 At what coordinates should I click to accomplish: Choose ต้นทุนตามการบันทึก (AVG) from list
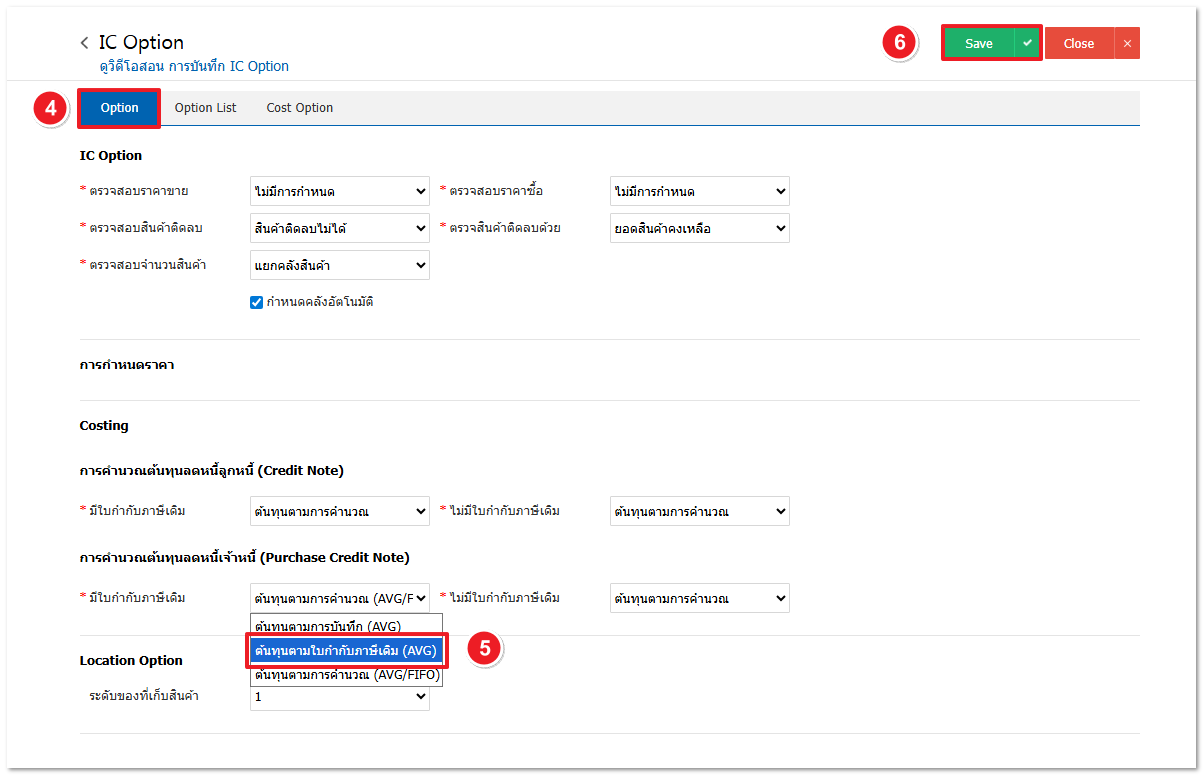(328, 626)
